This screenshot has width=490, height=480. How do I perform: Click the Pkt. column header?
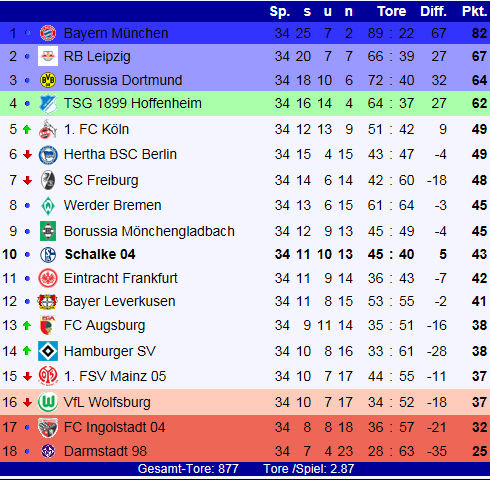pos(474,12)
